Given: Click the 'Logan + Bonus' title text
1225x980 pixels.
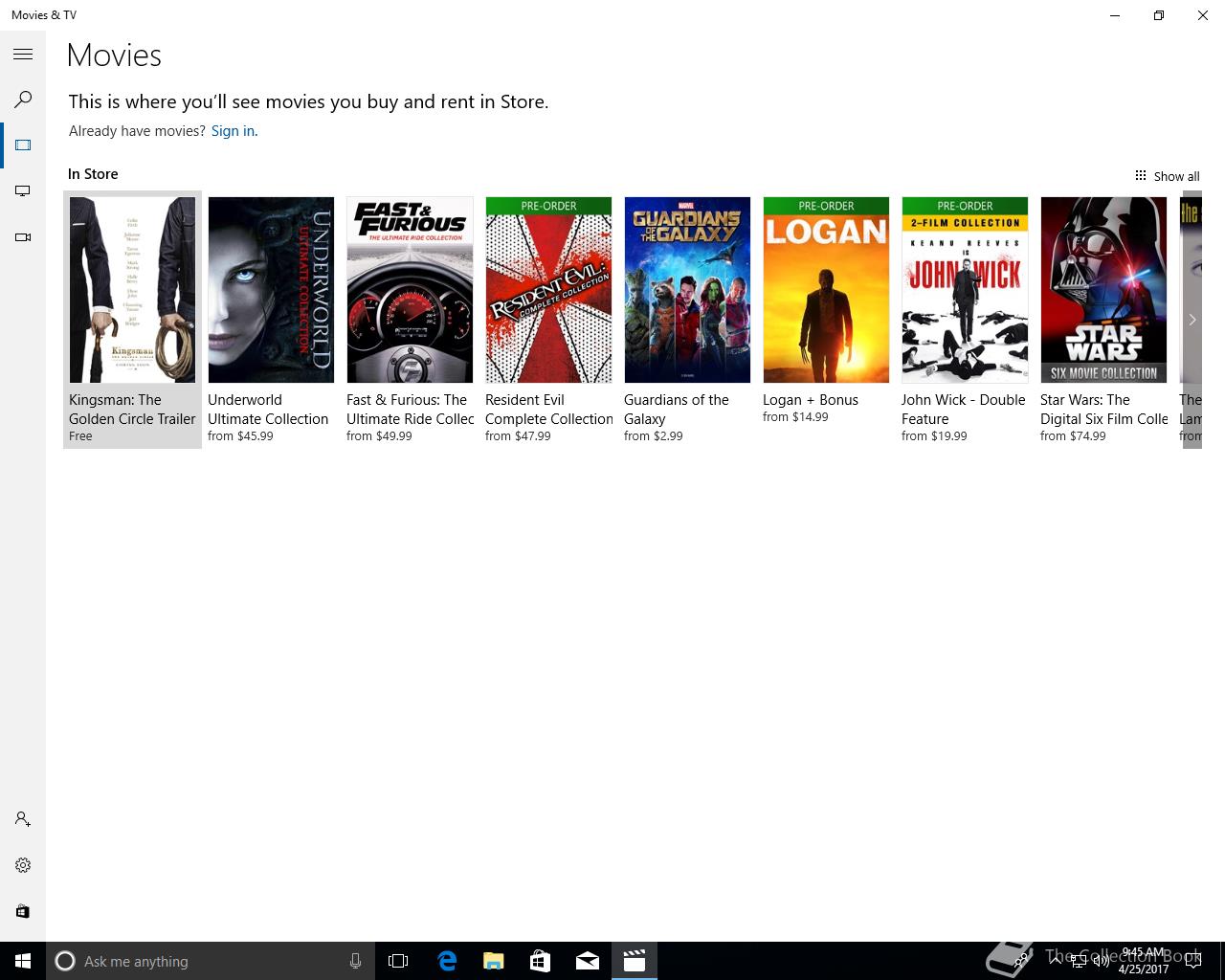Looking at the screenshot, I should [x=811, y=400].
